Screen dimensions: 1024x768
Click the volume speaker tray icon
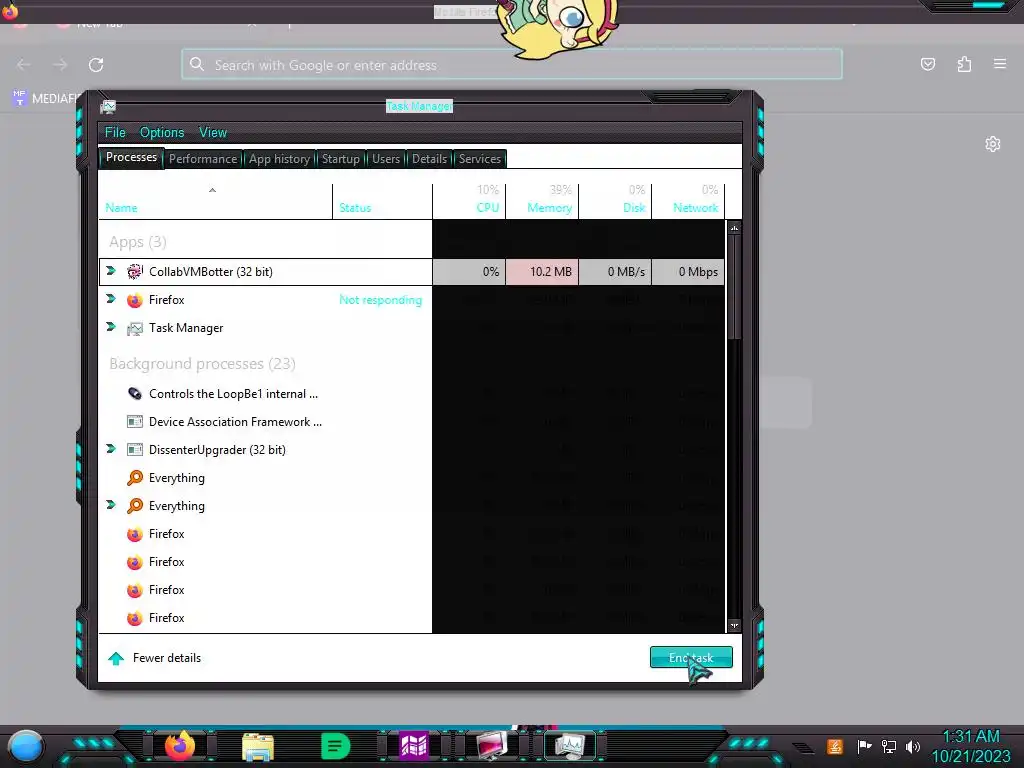click(913, 746)
